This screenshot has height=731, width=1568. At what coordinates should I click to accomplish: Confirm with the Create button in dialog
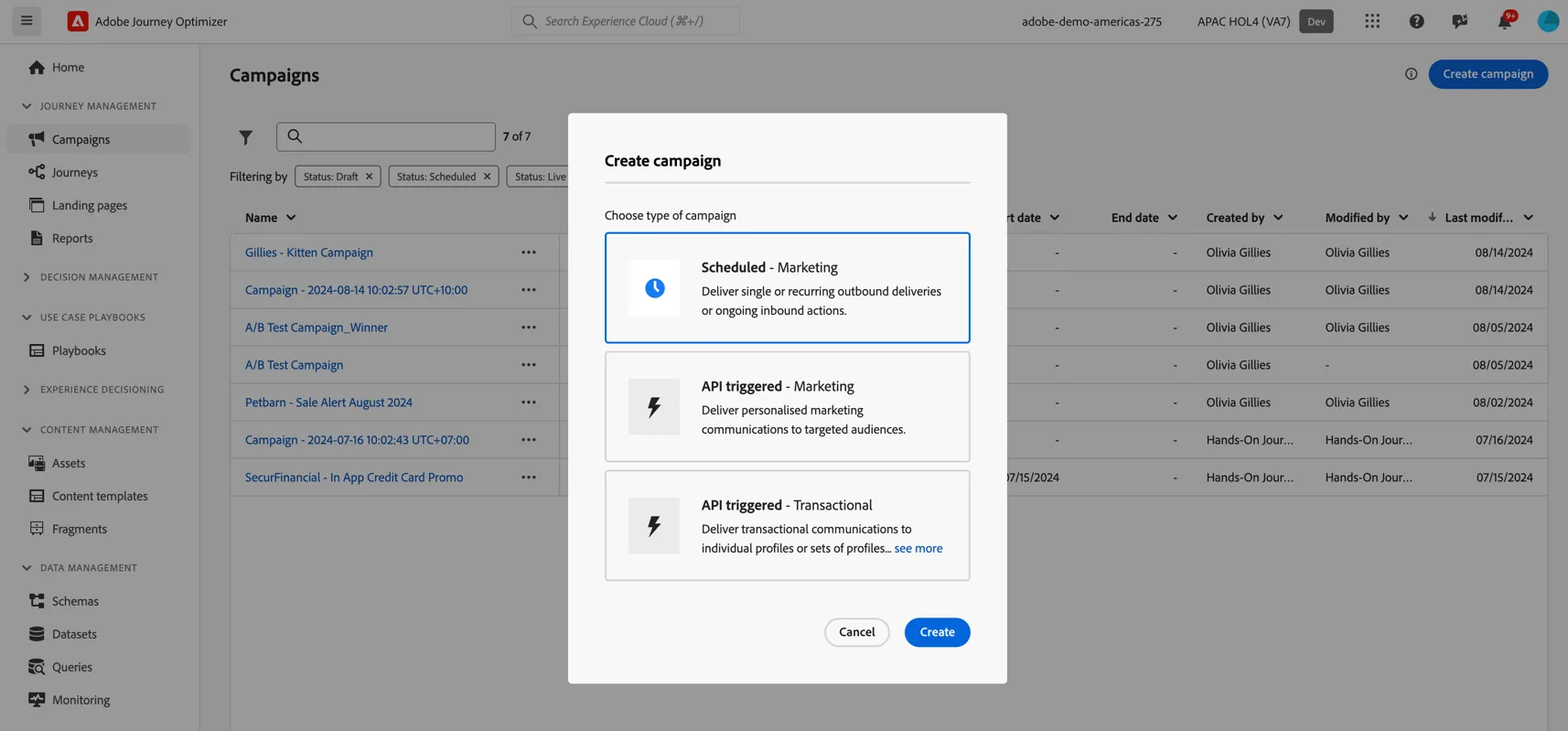pyautogui.click(x=937, y=632)
